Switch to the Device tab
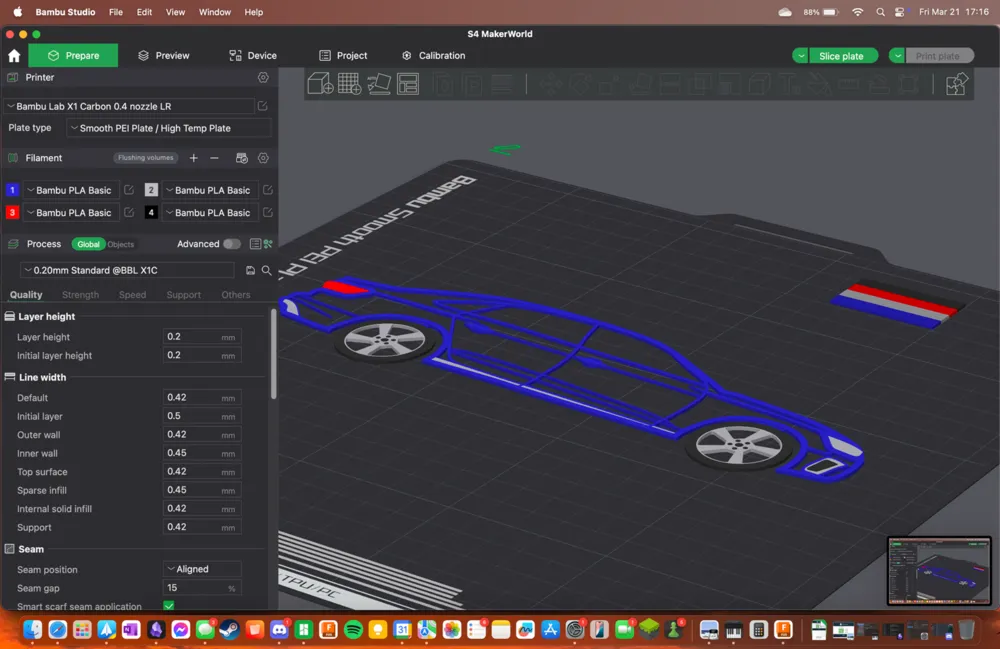This screenshot has width=1000, height=649. click(x=253, y=55)
